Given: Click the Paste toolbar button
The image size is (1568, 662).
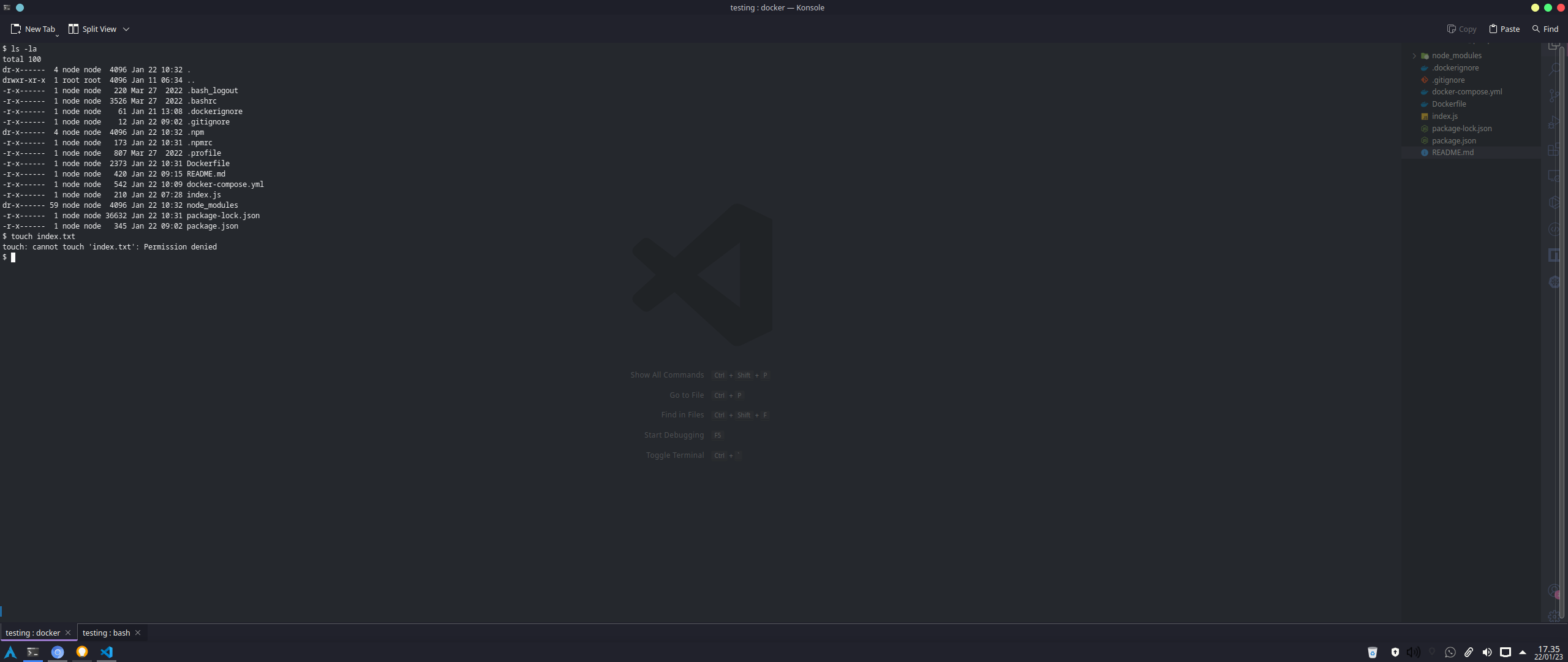Looking at the screenshot, I should point(1504,29).
